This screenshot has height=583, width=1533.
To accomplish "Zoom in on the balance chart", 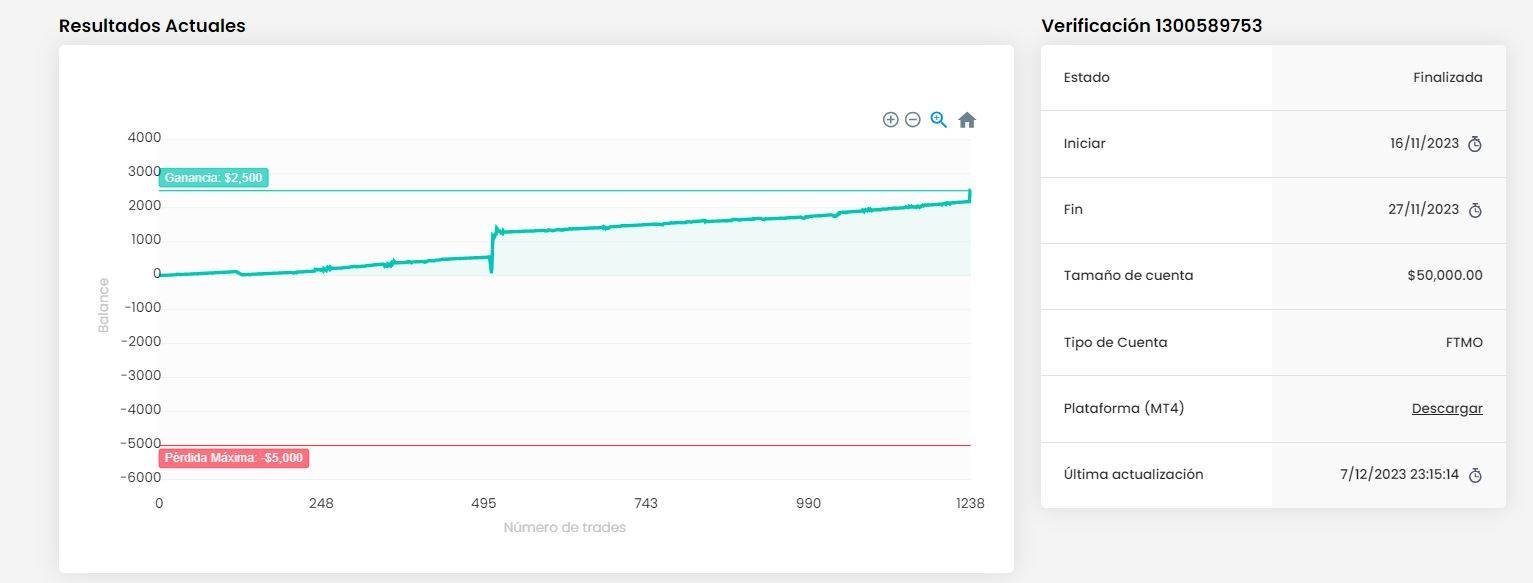I will pyautogui.click(x=890, y=120).
